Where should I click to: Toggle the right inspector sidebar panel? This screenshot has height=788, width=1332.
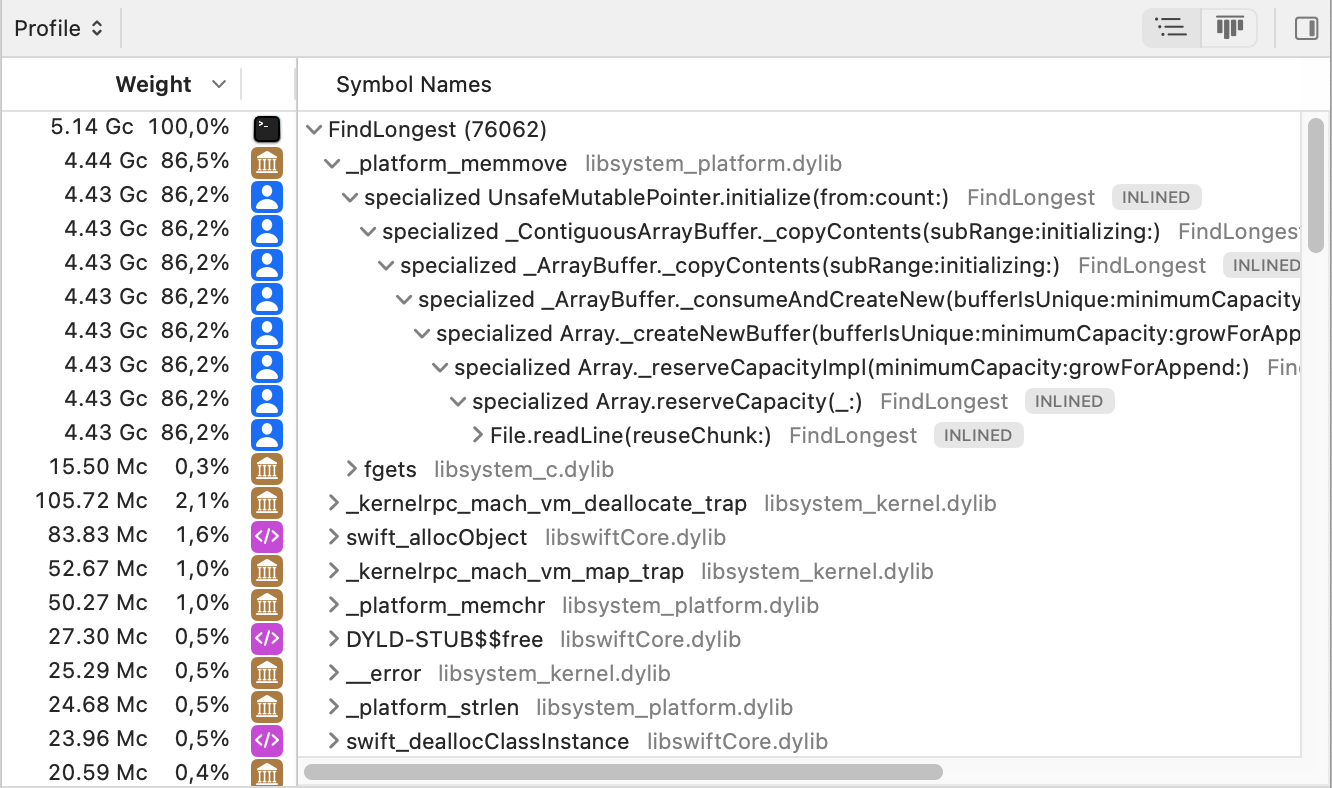(x=1306, y=28)
